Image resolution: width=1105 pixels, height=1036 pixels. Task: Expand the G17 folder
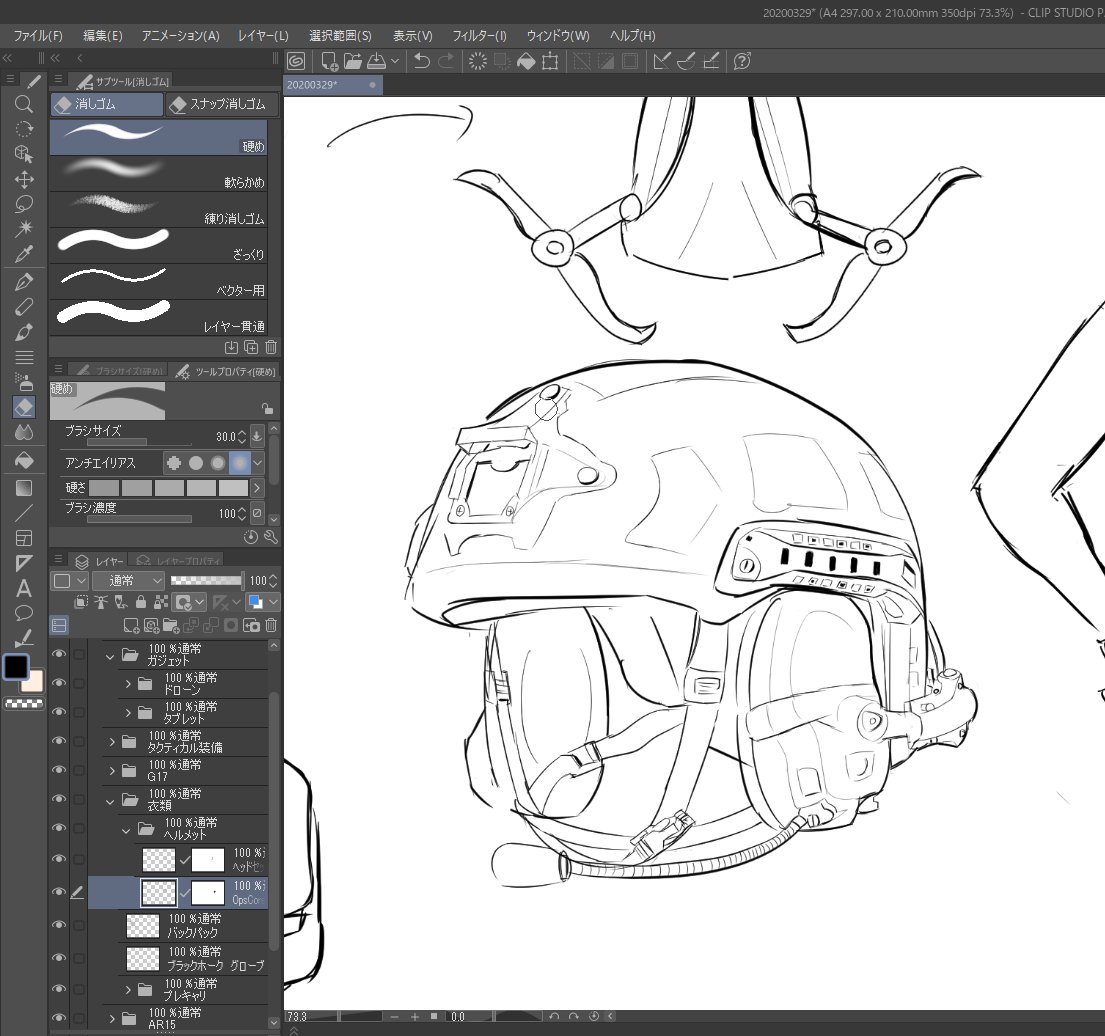(112, 771)
